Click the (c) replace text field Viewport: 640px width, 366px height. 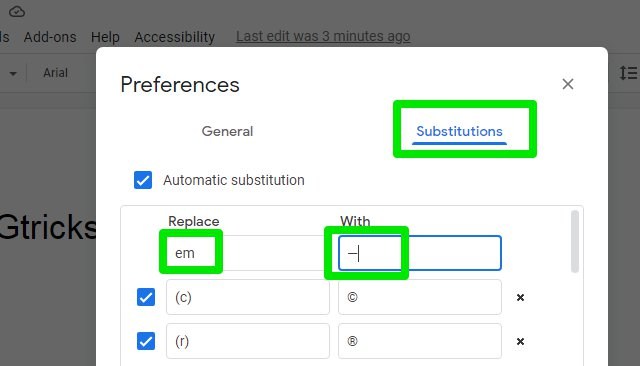click(248, 297)
